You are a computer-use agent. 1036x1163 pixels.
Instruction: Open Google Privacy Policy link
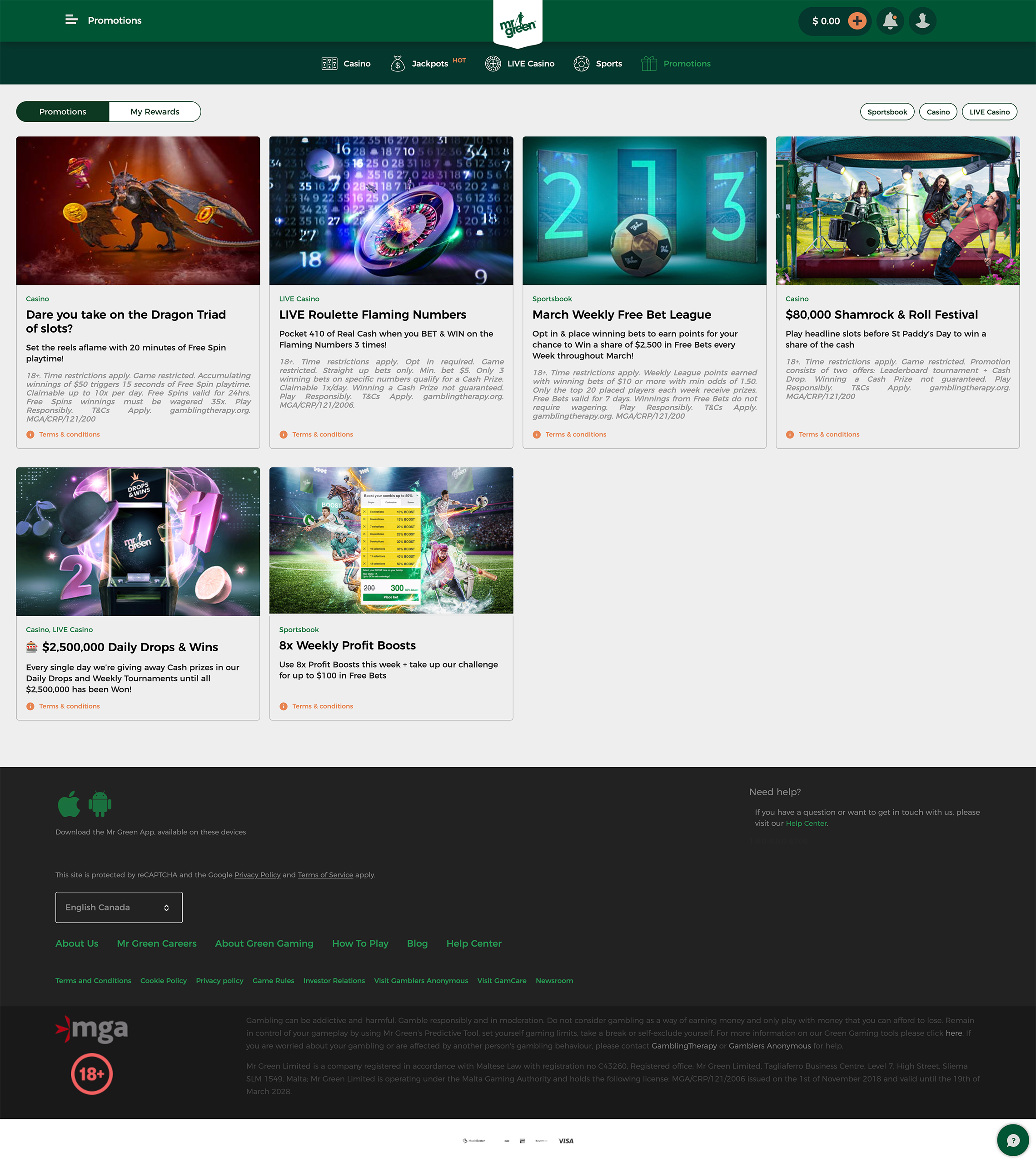[x=257, y=874]
